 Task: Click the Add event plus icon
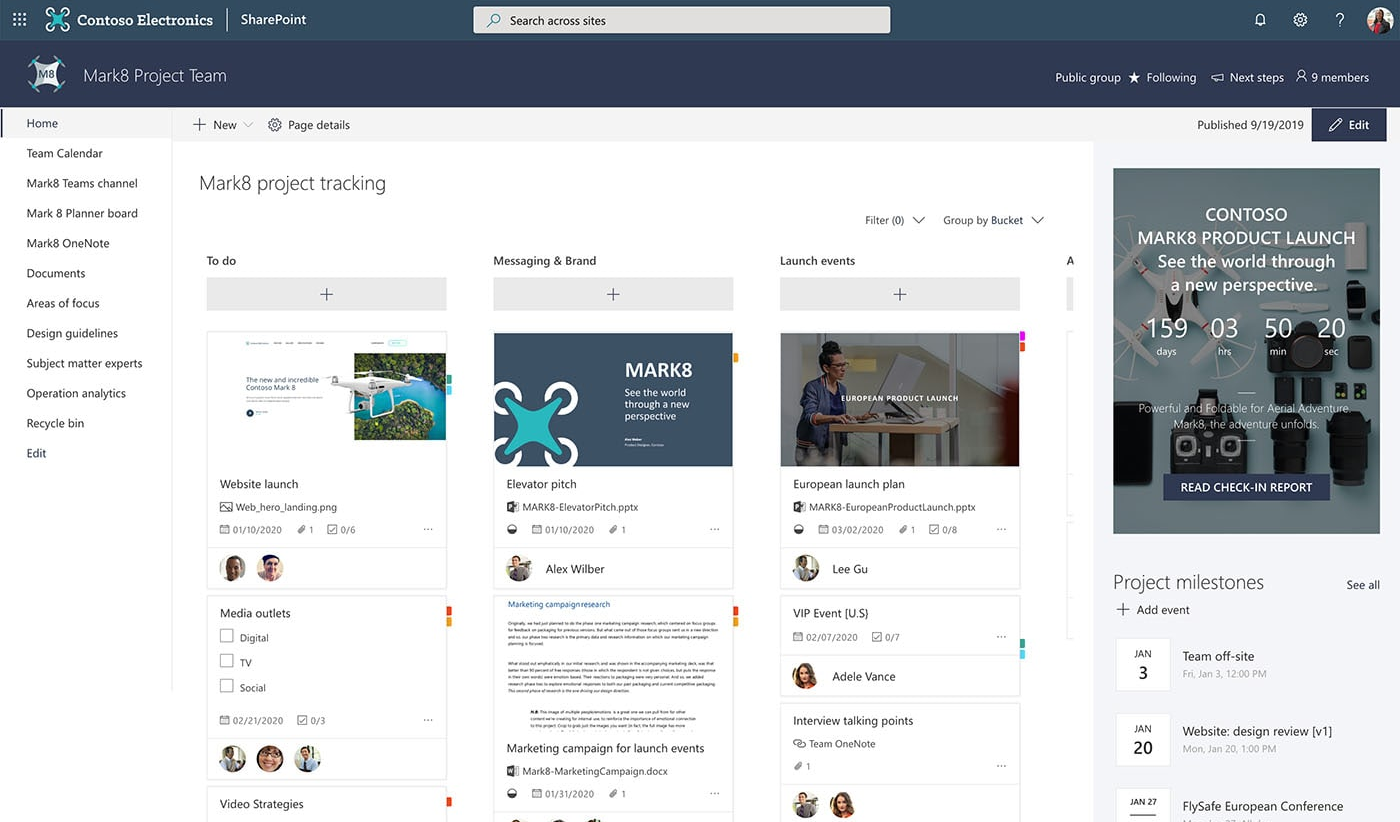coord(1123,609)
